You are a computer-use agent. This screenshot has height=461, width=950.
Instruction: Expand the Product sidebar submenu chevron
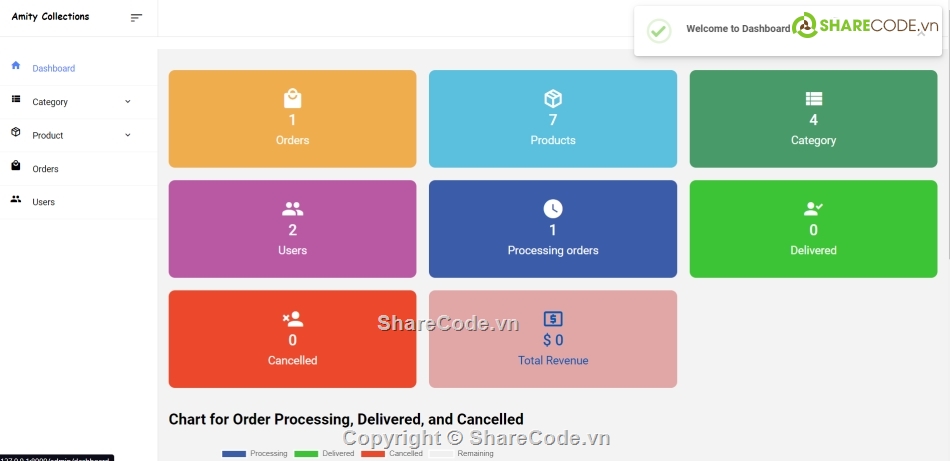pyautogui.click(x=127, y=135)
